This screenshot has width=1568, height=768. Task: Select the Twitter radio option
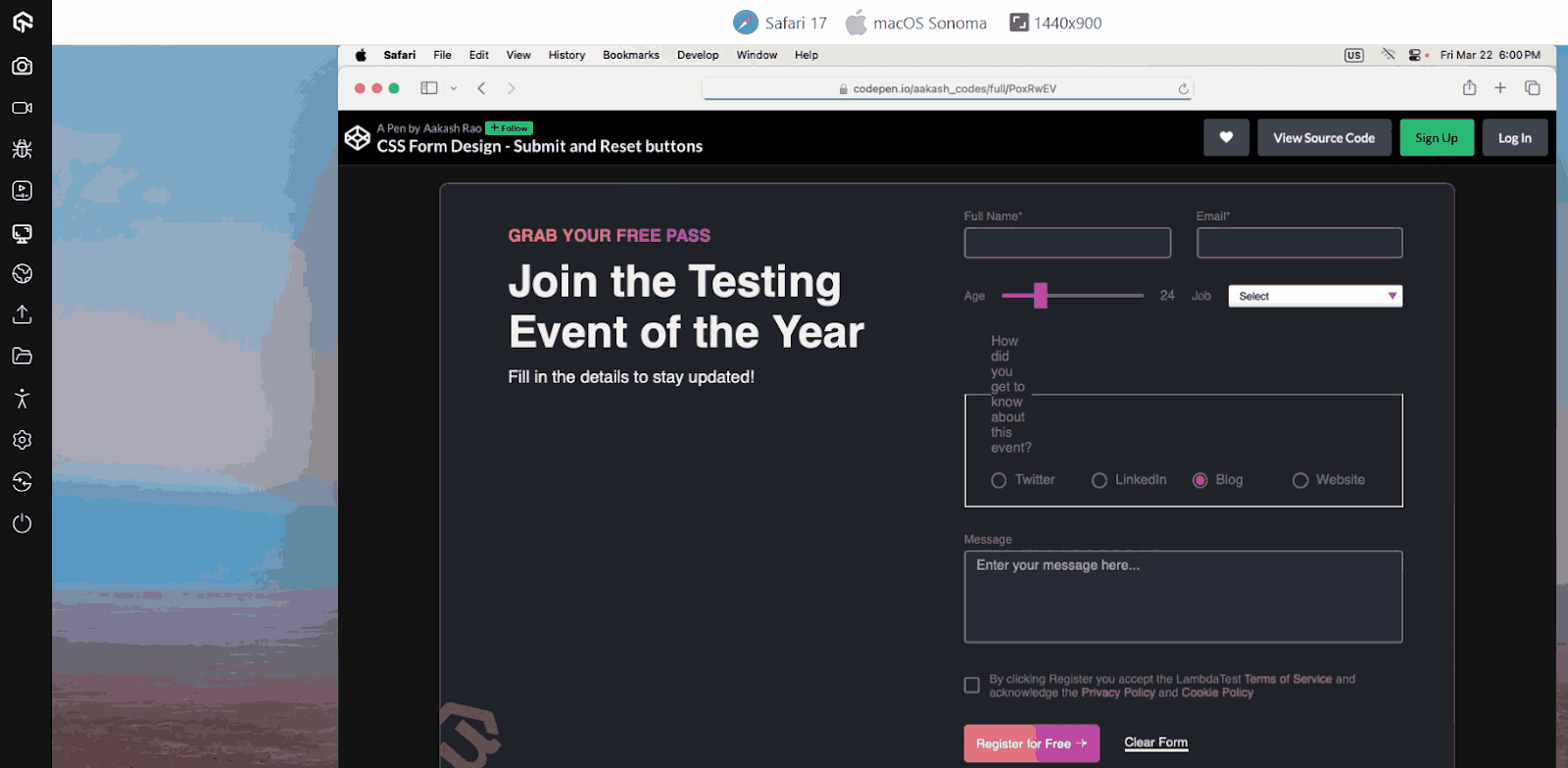tap(999, 480)
